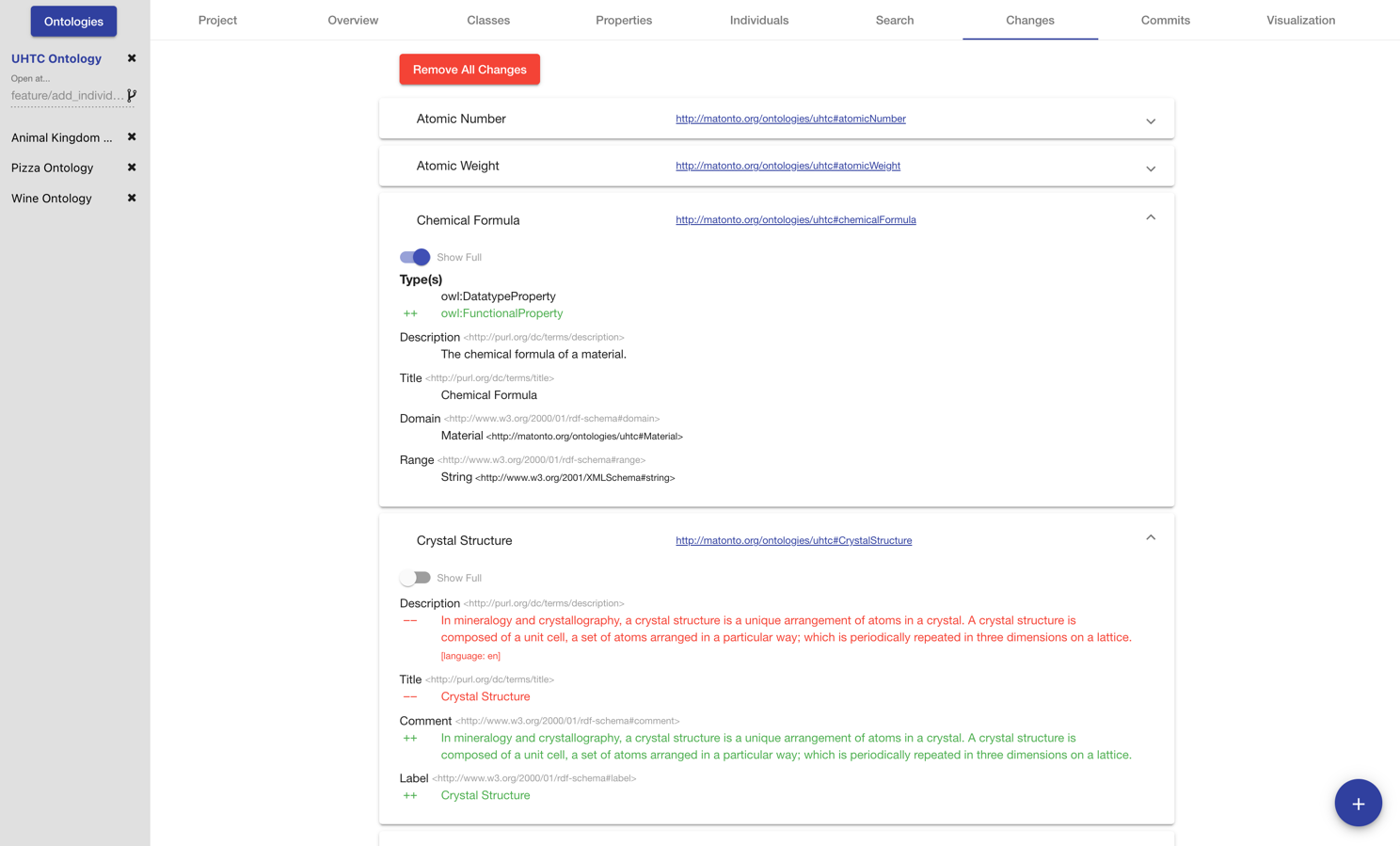This screenshot has width=1400, height=846.
Task: Open the atomicNumber IRI link
Action: click(790, 119)
